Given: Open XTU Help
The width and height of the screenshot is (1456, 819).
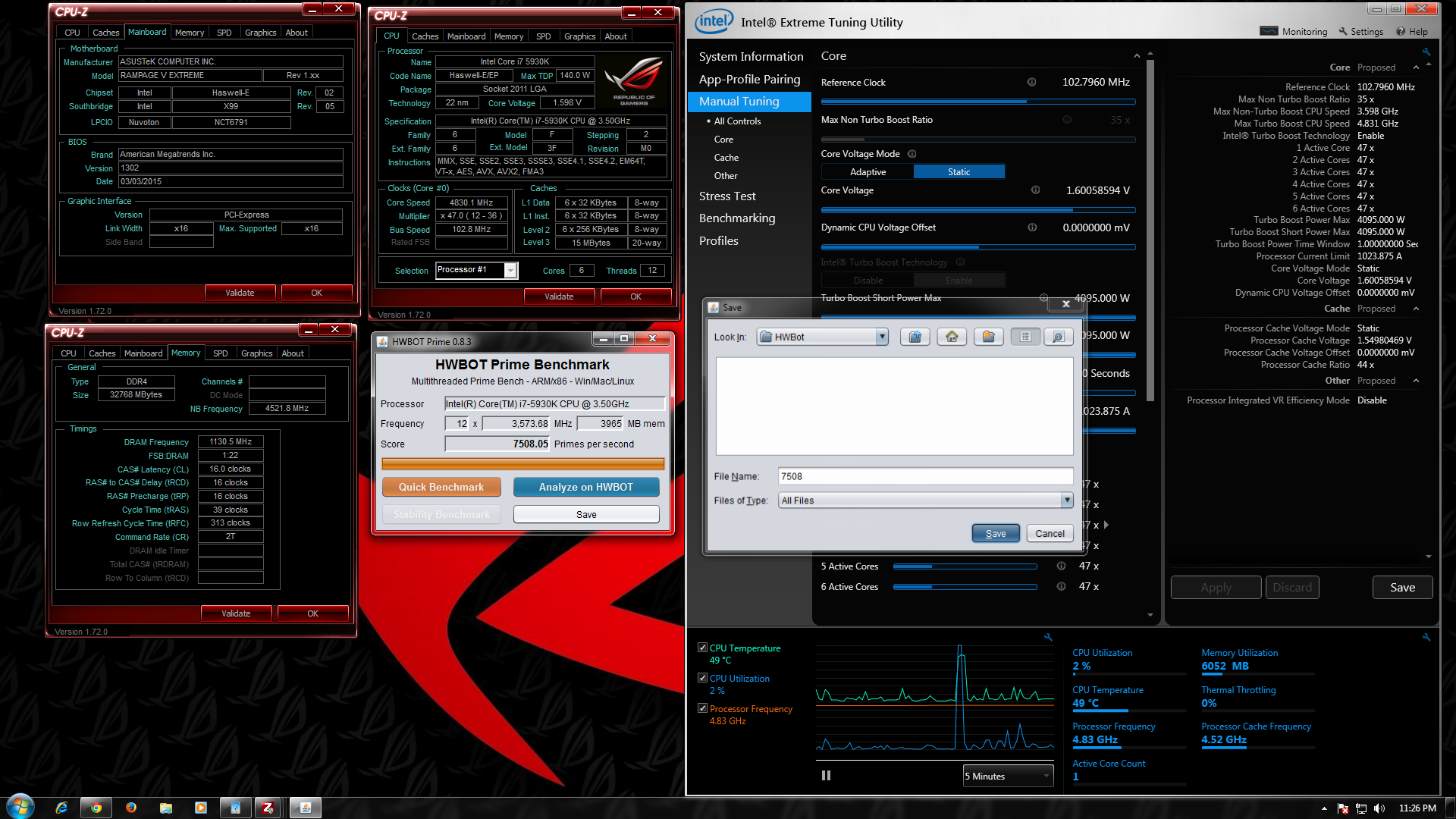Looking at the screenshot, I should point(1412,32).
